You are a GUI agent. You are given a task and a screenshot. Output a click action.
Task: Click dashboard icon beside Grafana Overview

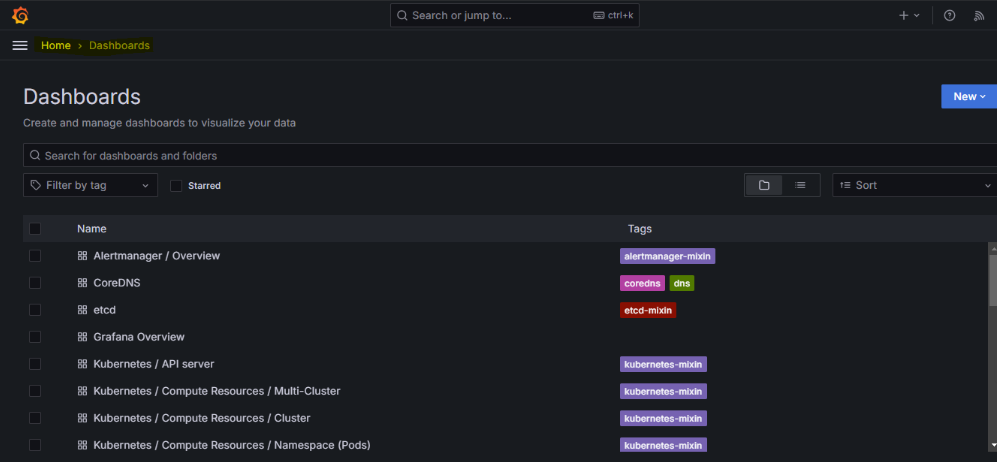click(82, 337)
